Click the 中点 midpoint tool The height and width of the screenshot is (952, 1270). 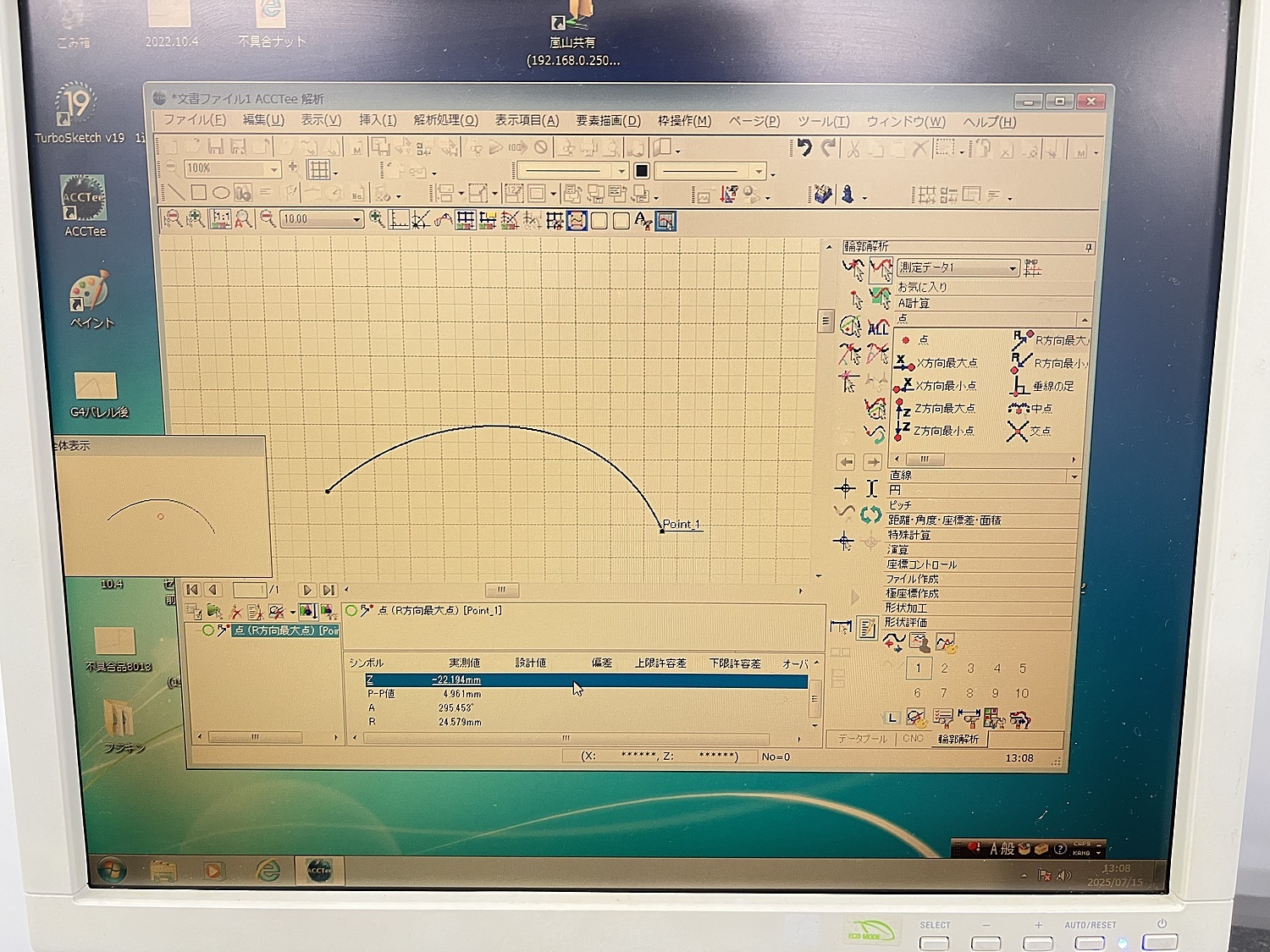click(1030, 409)
